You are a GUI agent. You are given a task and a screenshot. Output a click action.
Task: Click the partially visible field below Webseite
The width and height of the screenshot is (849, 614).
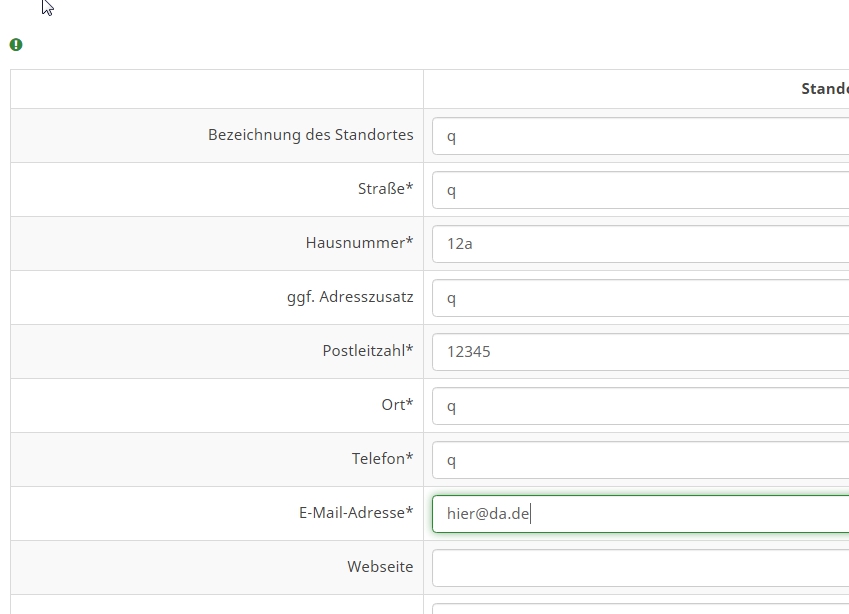tap(641, 609)
